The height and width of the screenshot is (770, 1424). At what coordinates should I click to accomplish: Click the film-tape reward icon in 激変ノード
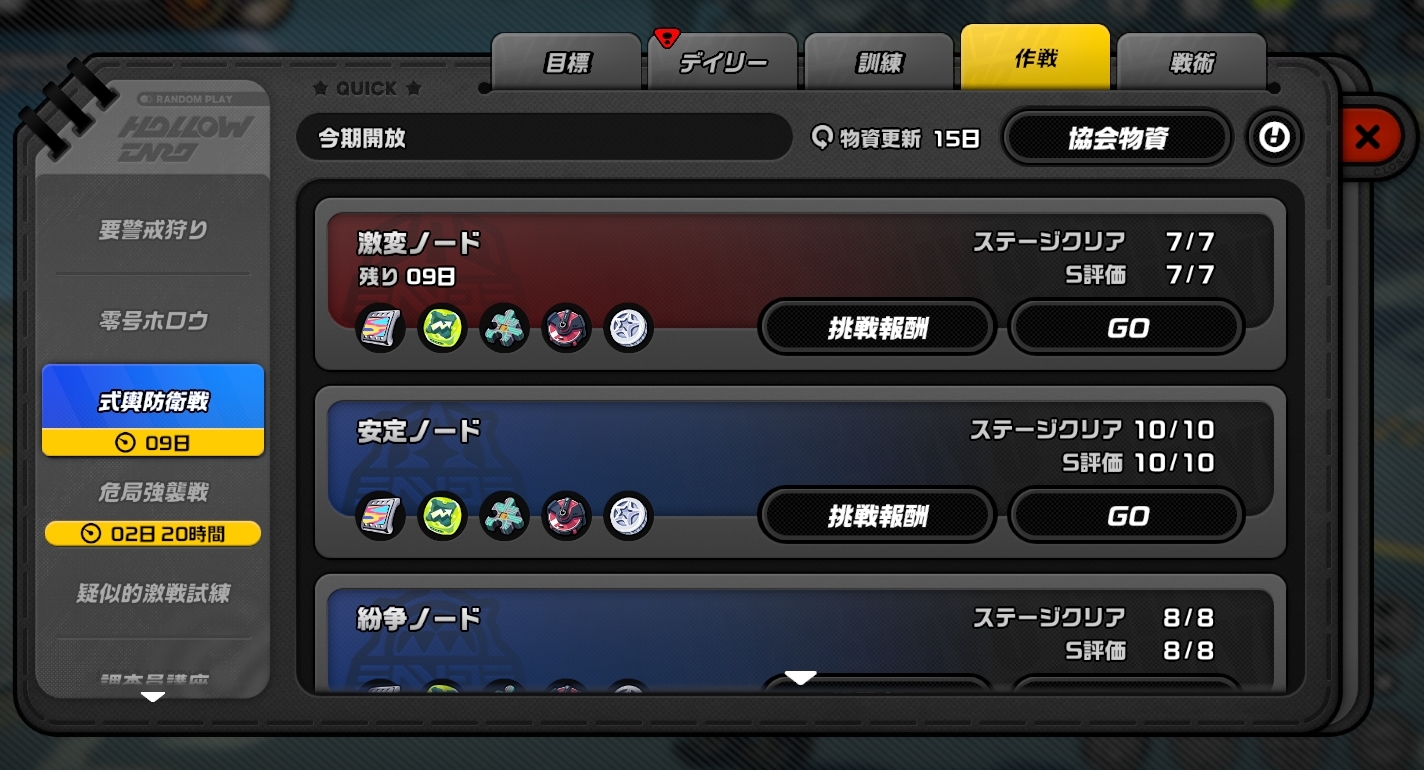pyautogui.click(x=381, y=328)
